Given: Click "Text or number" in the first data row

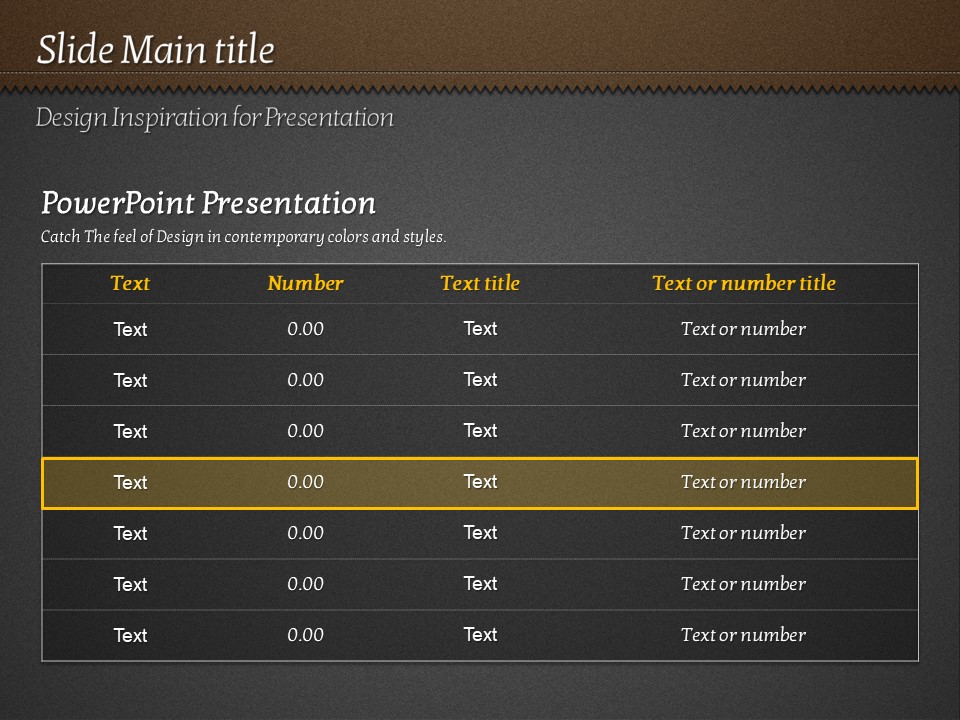Looking at the screenshot, I should [x=743, y=329].
